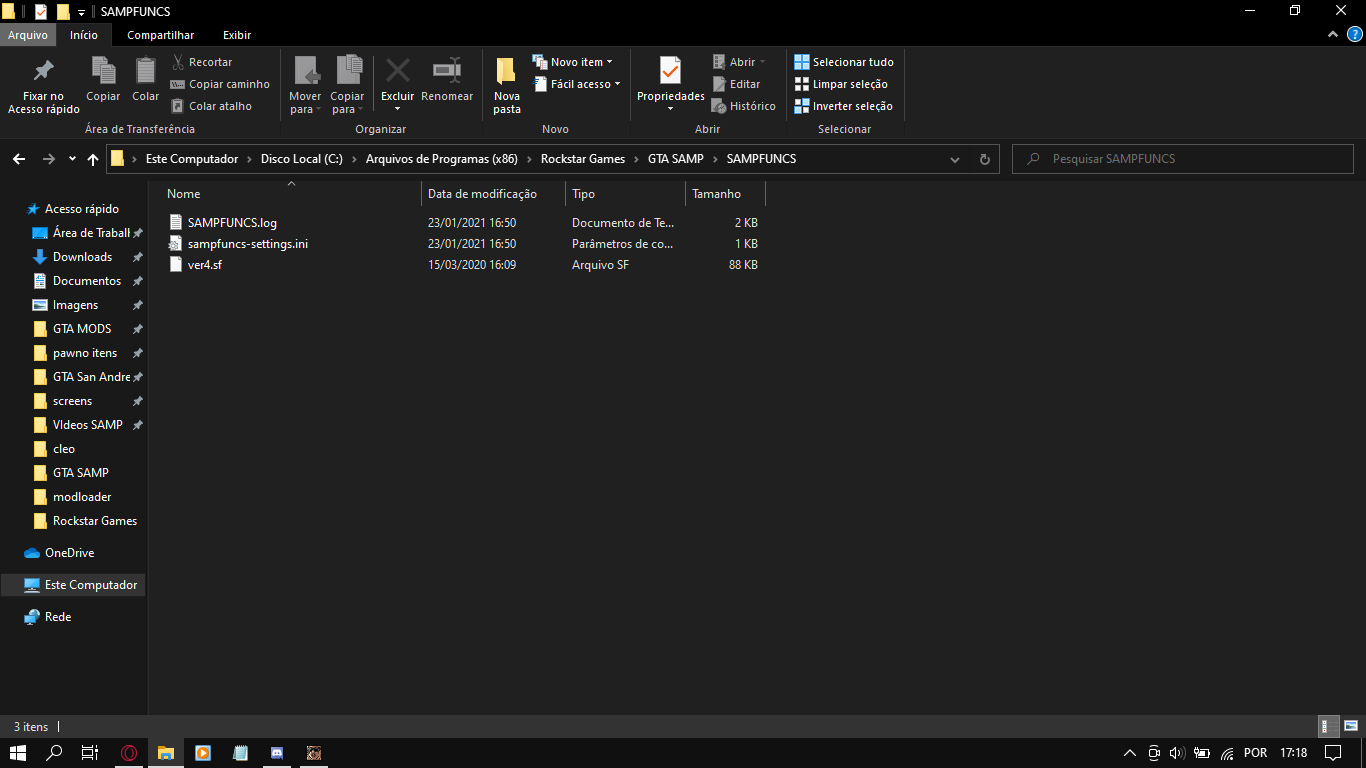Click Limpar seleção

click(841, 84)
